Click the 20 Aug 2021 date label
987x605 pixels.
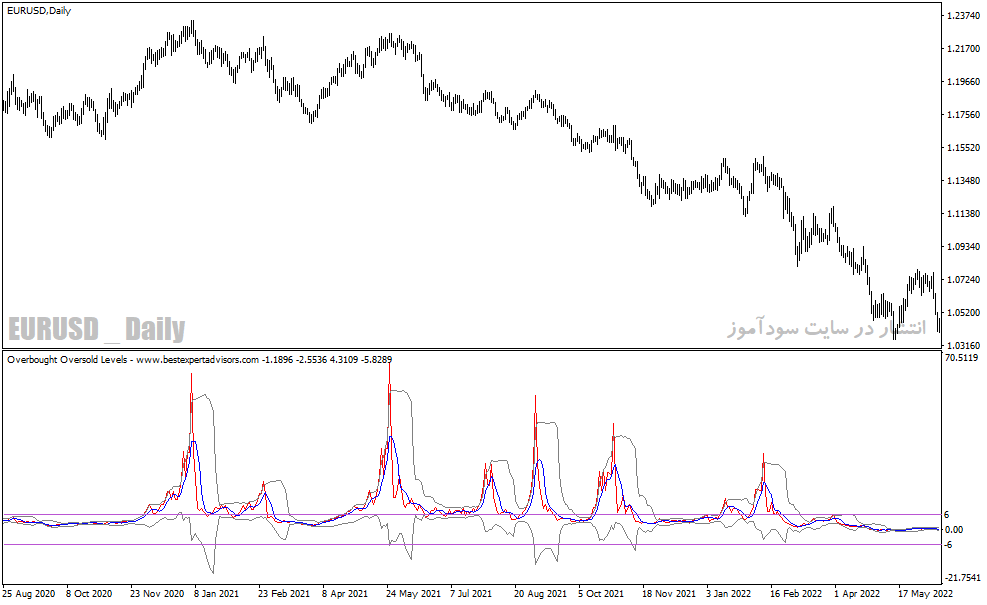[540, 594]
